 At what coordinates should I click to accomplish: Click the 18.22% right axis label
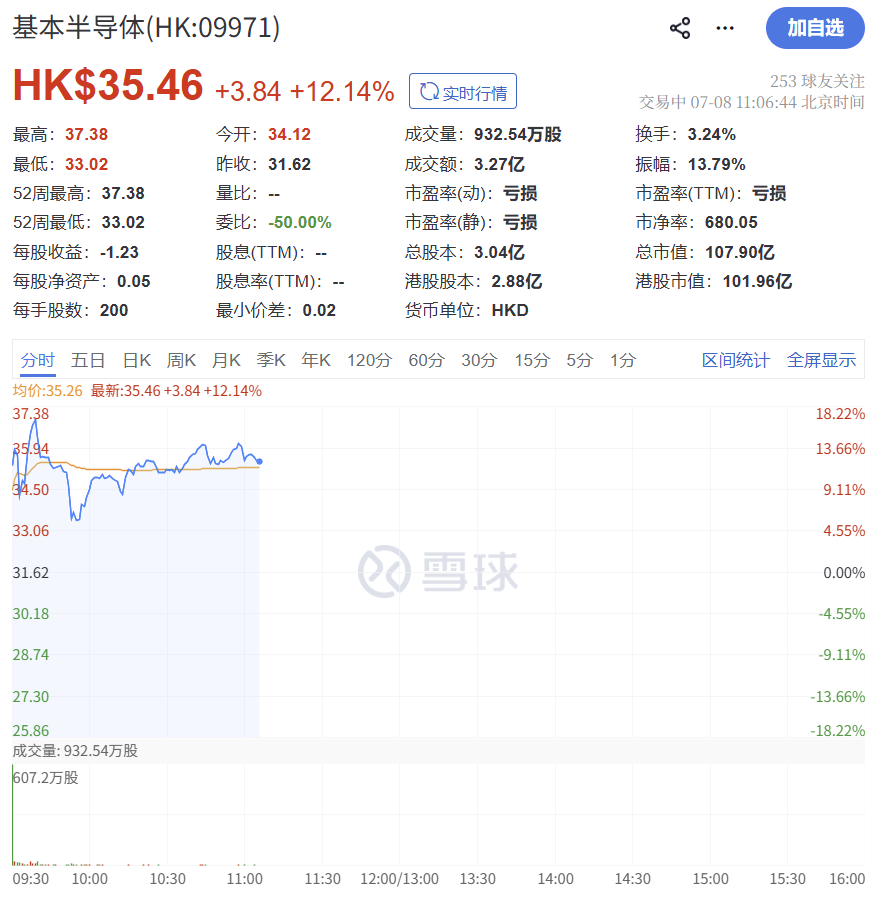pyautogui.click(x=840, y=414)
